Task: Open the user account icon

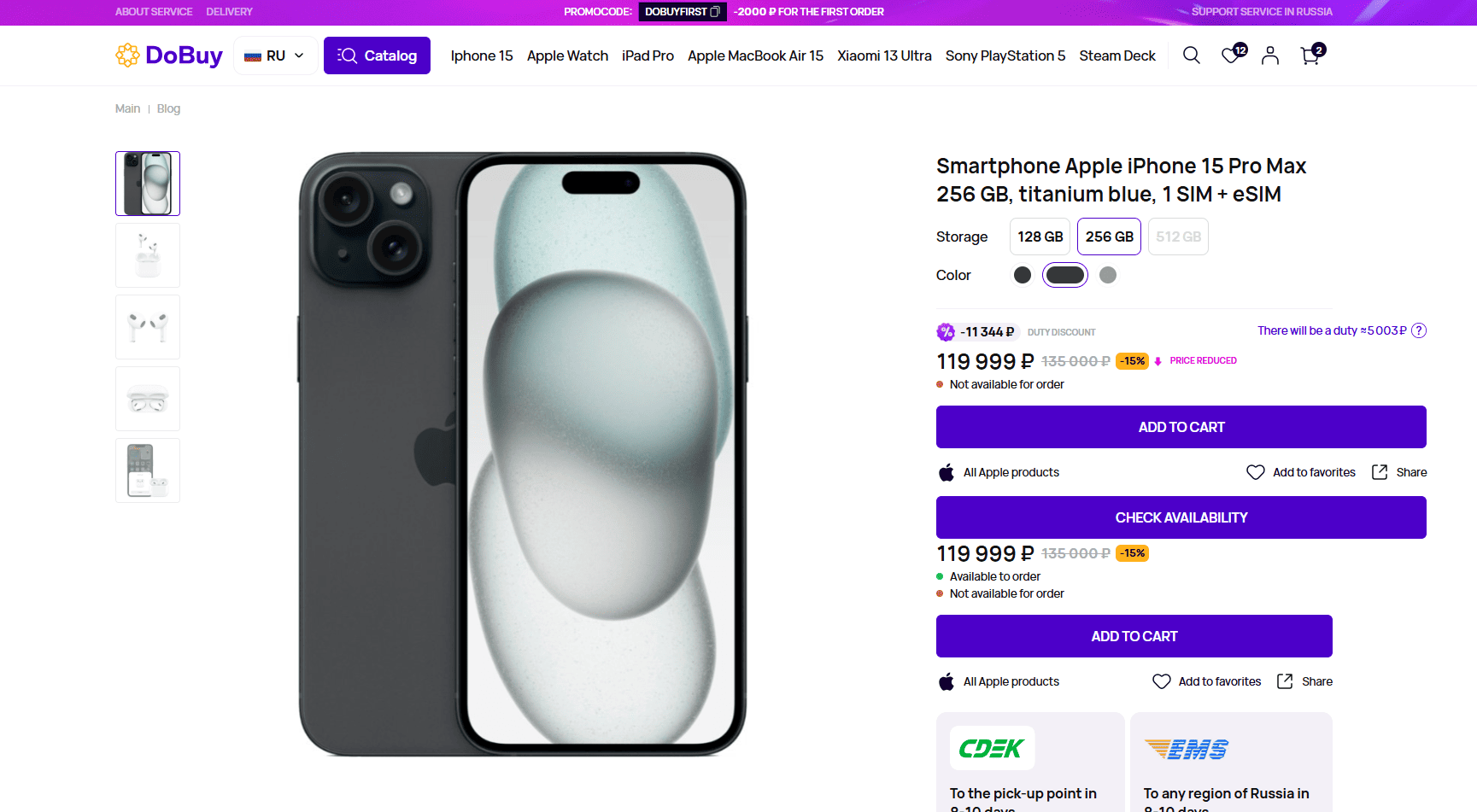Action: 1270,55
